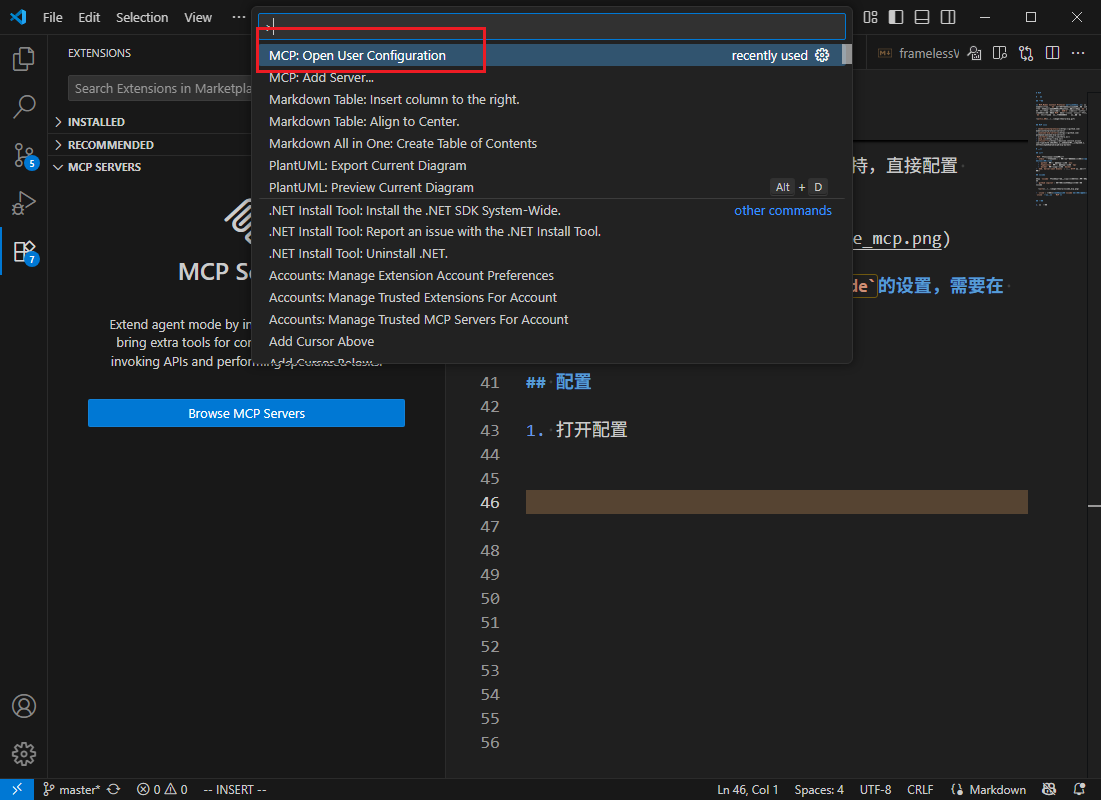
Task: Open the Explorer view in activity bar
Action: coord(24,59)
